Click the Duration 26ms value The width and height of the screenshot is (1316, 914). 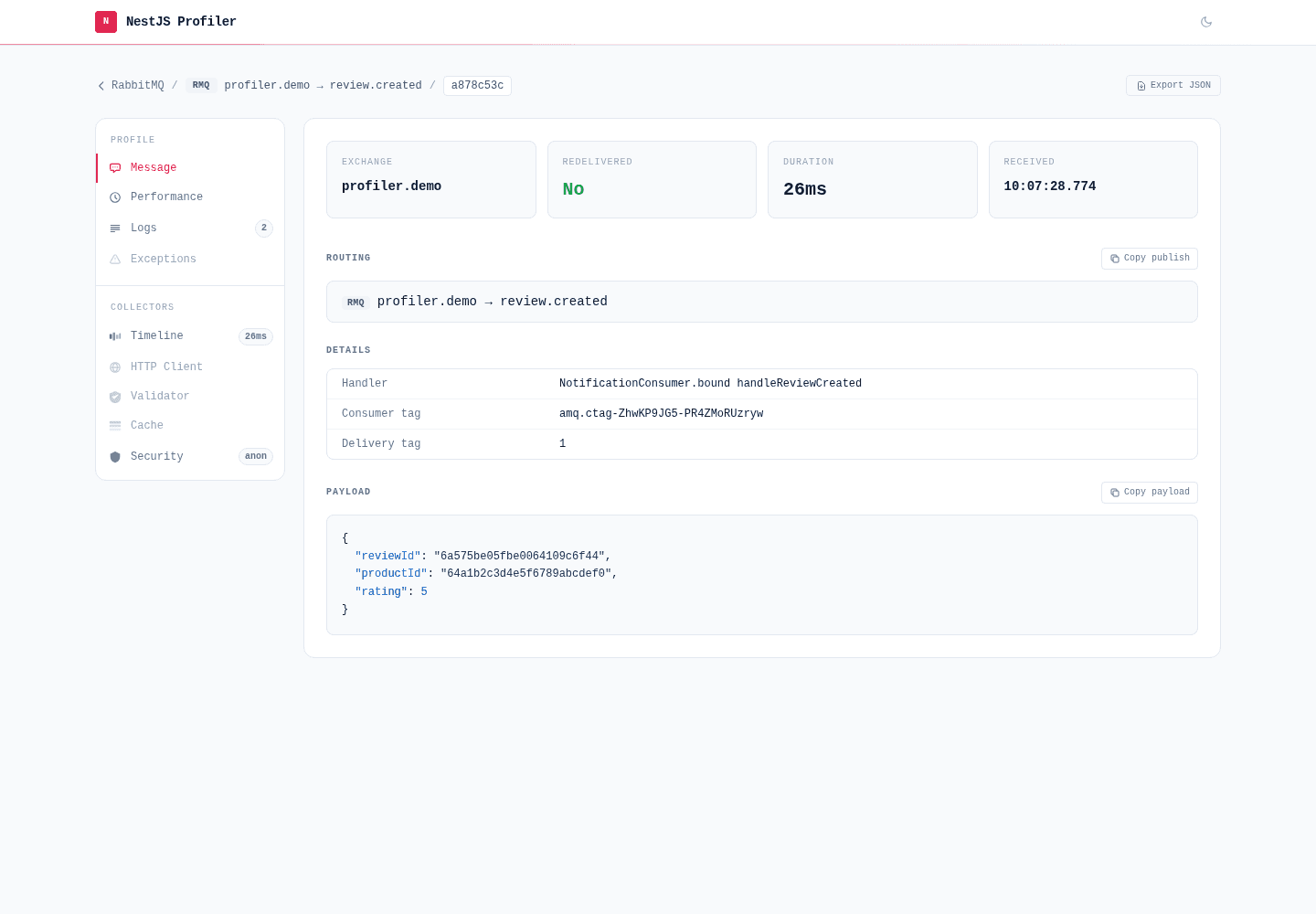click(x=805, y=189)
